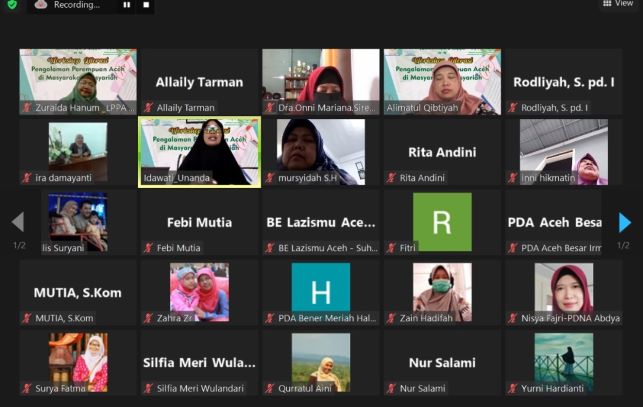Image resolution: width=643 pixels, height=407 pixels.
Task: Click Zain Hadifah's video tile
Action: click(441, 291)
